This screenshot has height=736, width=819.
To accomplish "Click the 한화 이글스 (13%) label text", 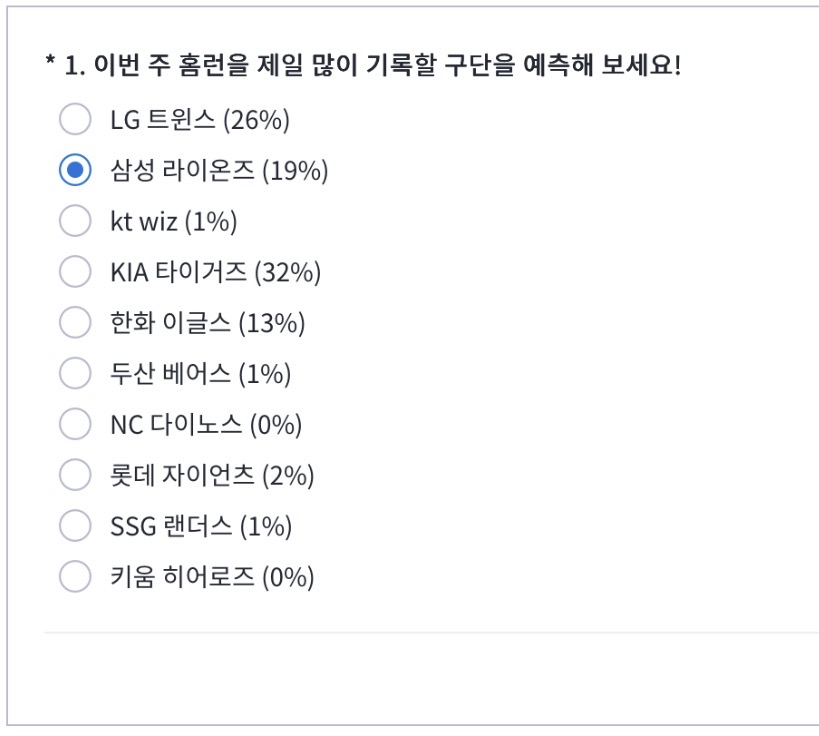I will point(207,323).
